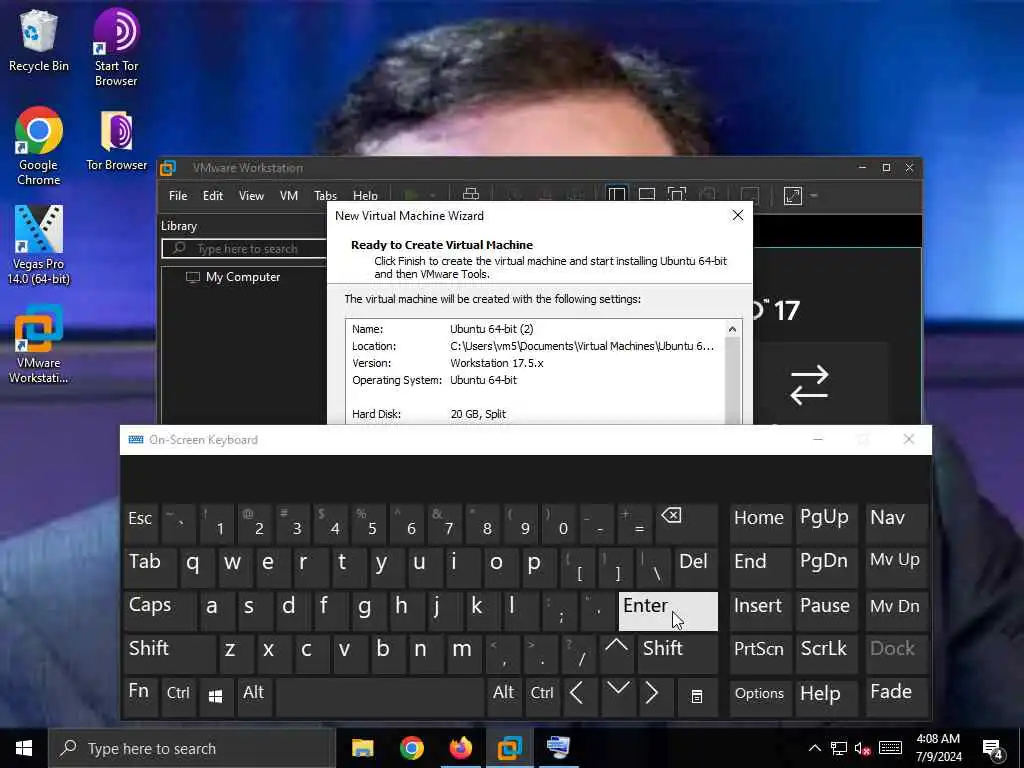Click the PrtScn key on On-Screen Keyboard
This screenshot has height=768, width=1024.
click(x=760, y=653)
